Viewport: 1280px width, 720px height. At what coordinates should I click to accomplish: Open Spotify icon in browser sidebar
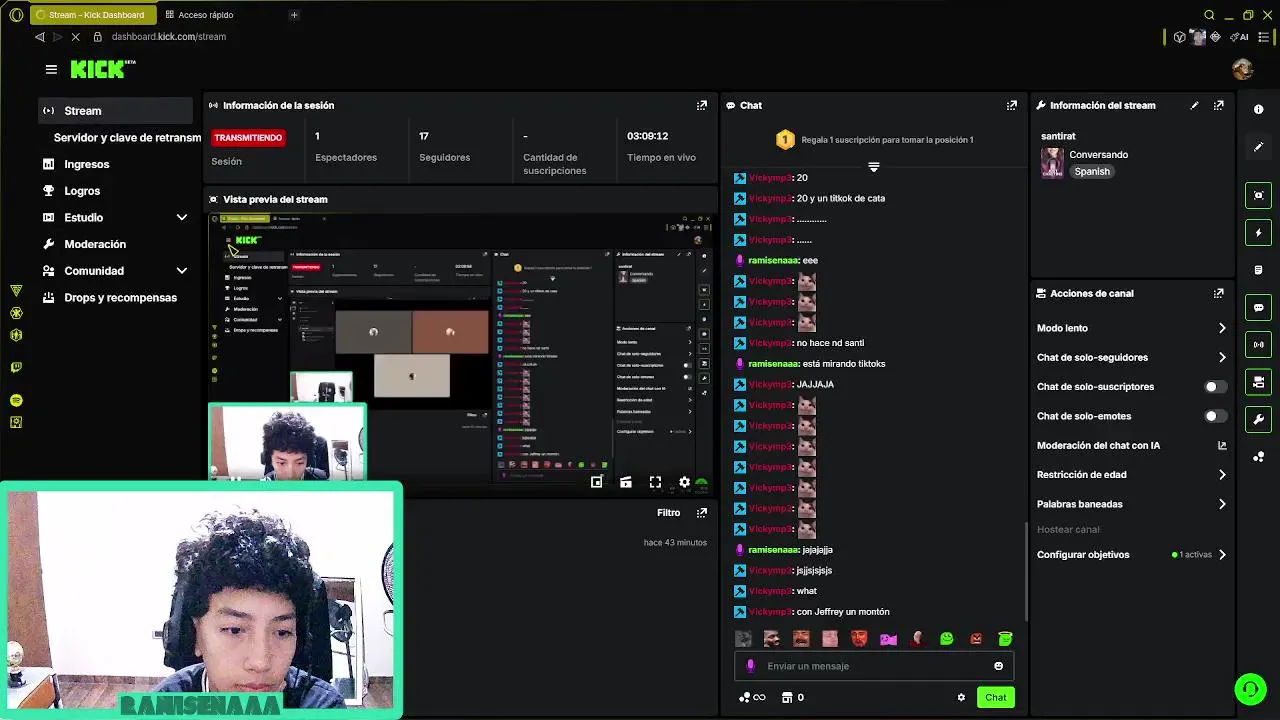[x=16, y=400]
